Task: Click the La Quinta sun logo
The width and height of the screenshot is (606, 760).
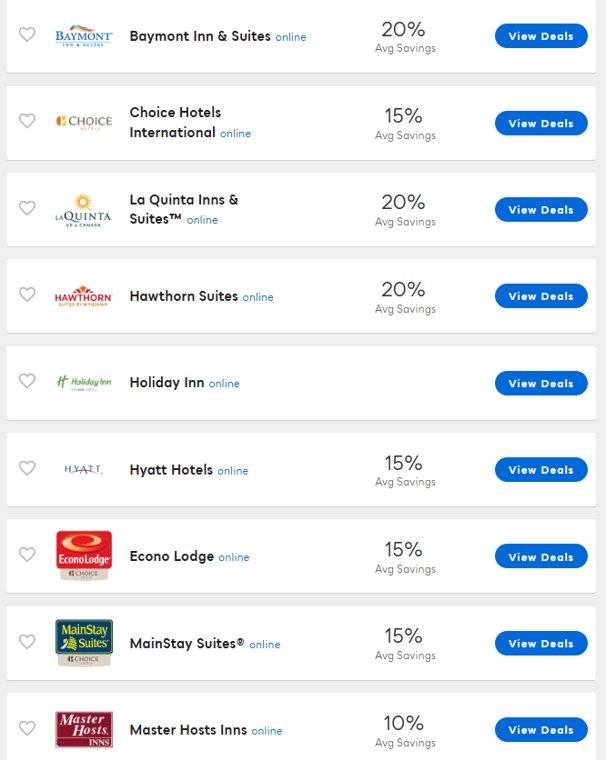Action: [x=84, y=210]
